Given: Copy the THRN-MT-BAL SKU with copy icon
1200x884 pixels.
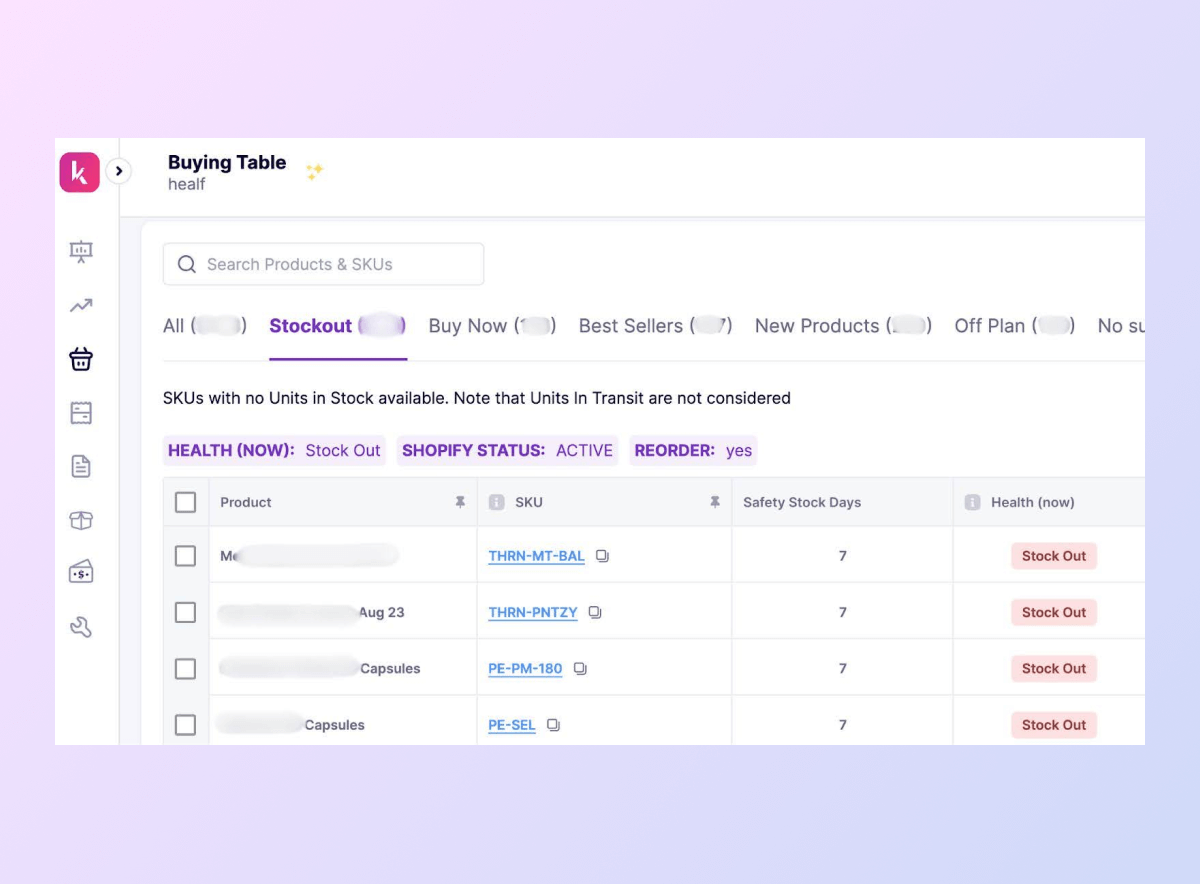Looking at the screenshot, I should (602, 556).
